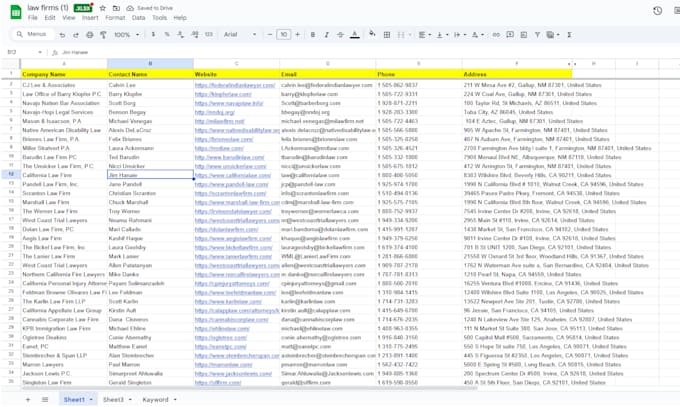Open the Insert menu

pyautogui.click(x=90, y=18)
